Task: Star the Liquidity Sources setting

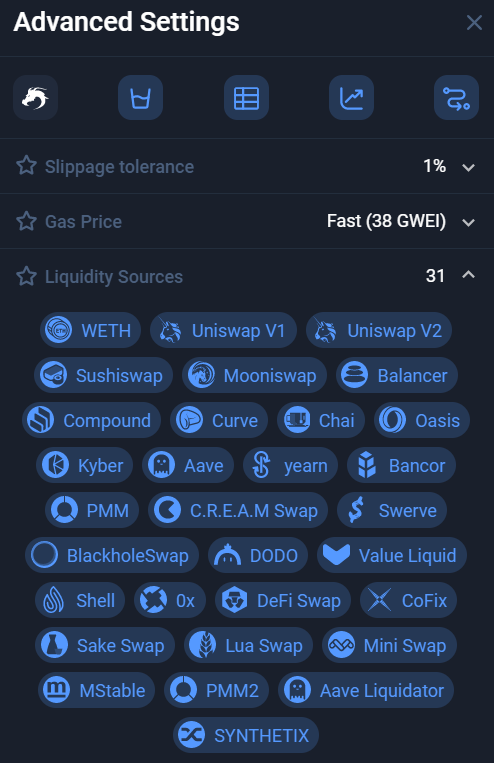Action: [26, 276]
